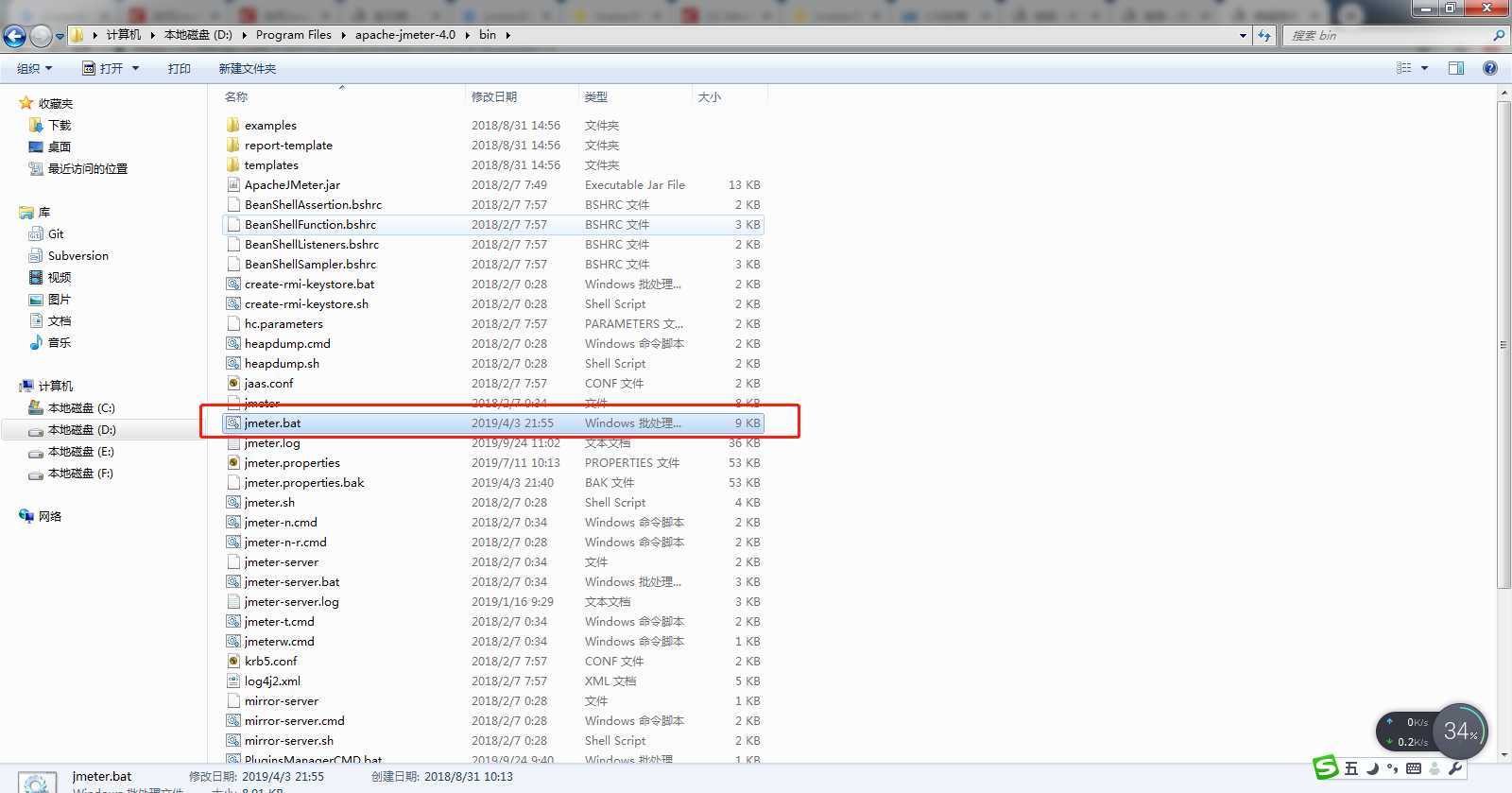Click the heapdump.cmd file icon
Screen dimensions: 1512x793
pos(233,343)
